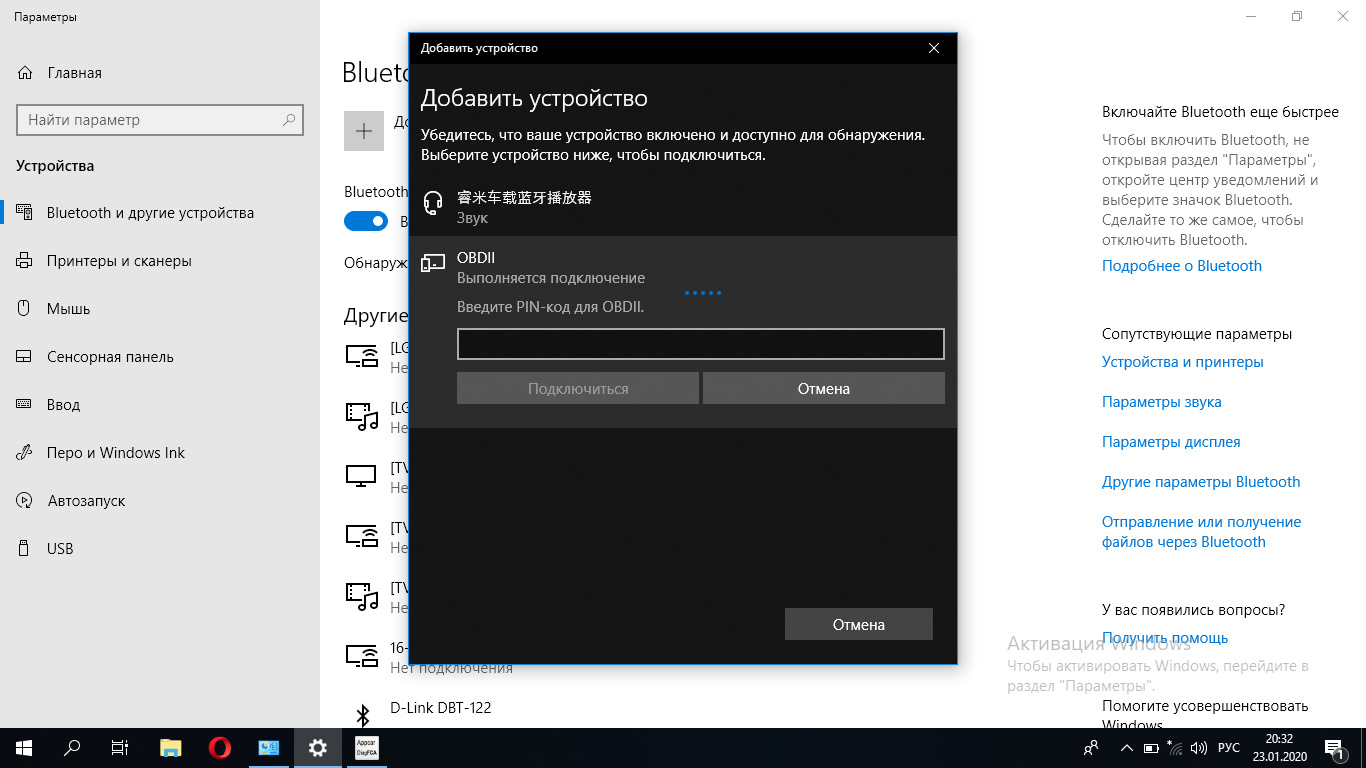
Task: Open Bluetooth и другие устройства settings page
Action: (x=160, y=213)
